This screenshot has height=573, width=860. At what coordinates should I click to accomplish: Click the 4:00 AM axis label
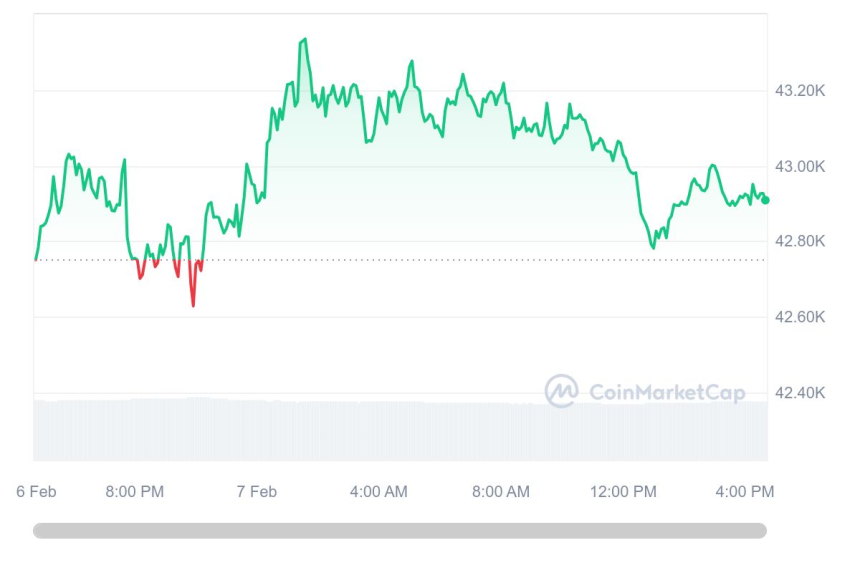378,491
